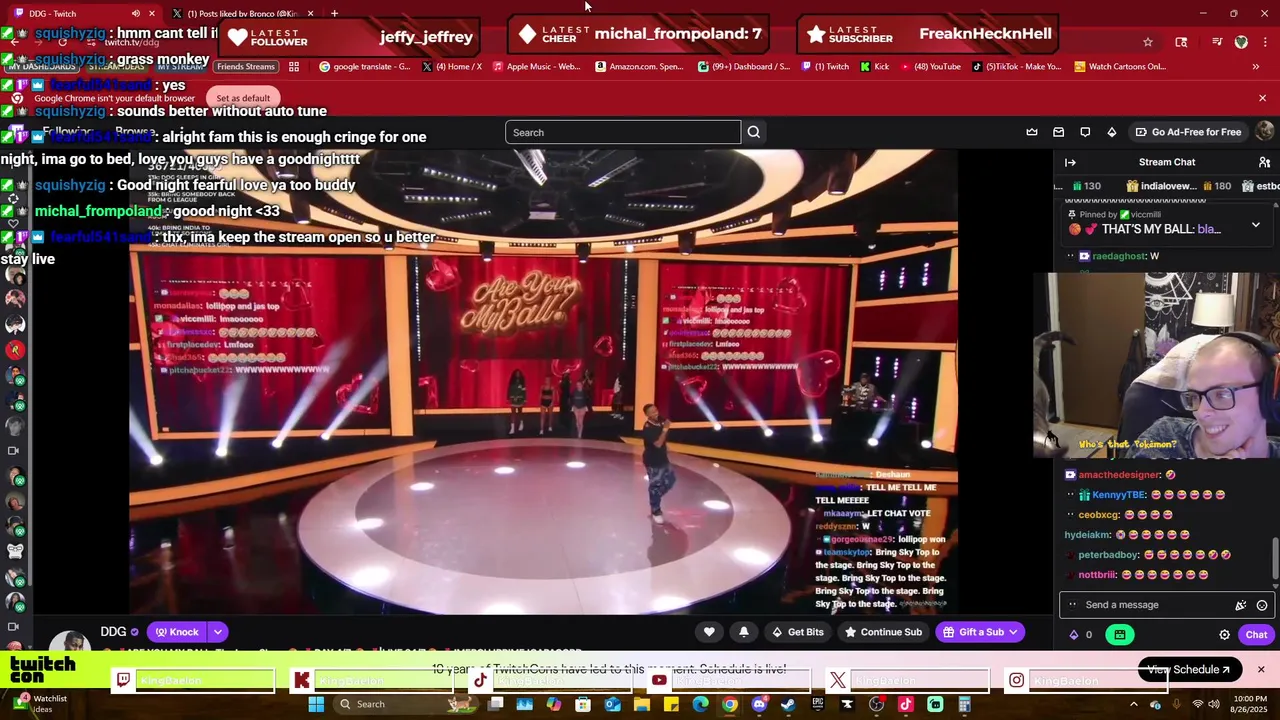The image size is (1280, 720).
Task: Click the Knock button
Action: tap(177, 632)
